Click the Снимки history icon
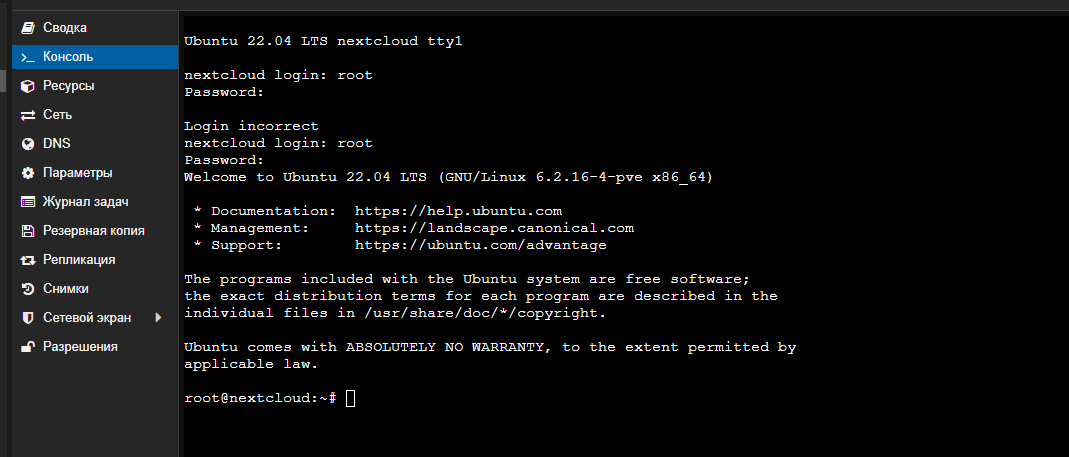Screen dimensions: 1069x457 (27, 289)
